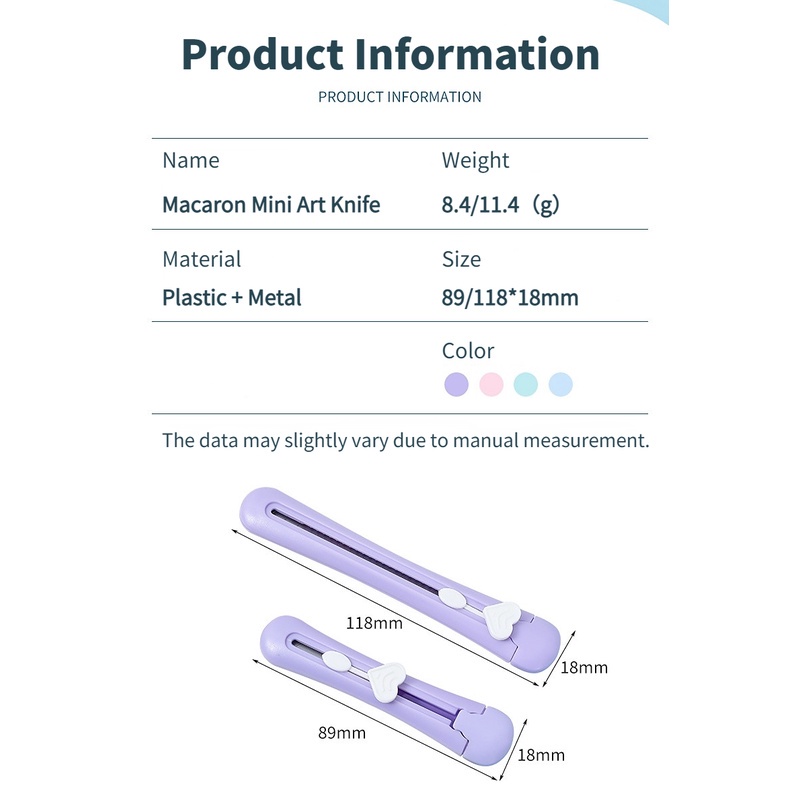The height and width of the screenshot is (800, 800).
Task: Click the white heart slider on small knife
Action: coord(387,683)
